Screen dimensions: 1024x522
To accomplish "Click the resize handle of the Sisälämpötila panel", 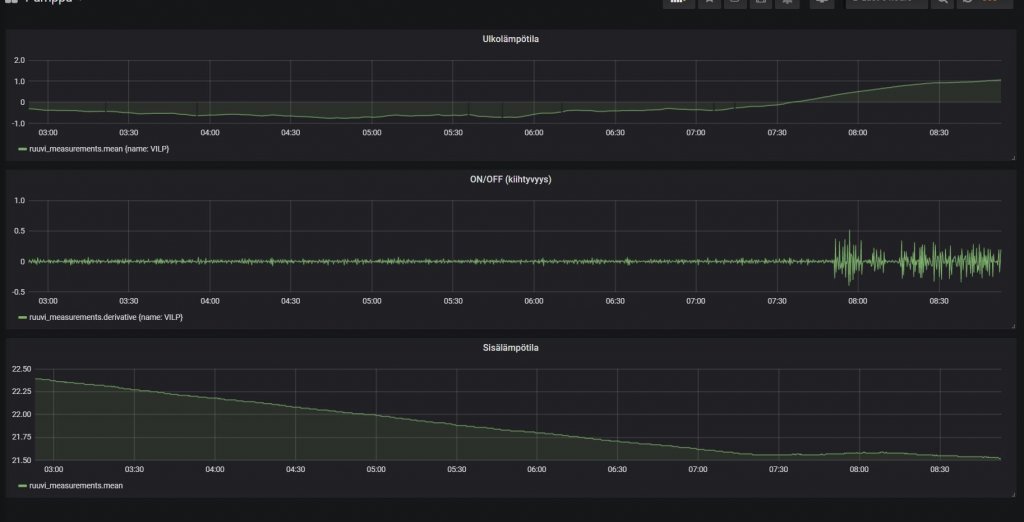I will coord(1012,493).
